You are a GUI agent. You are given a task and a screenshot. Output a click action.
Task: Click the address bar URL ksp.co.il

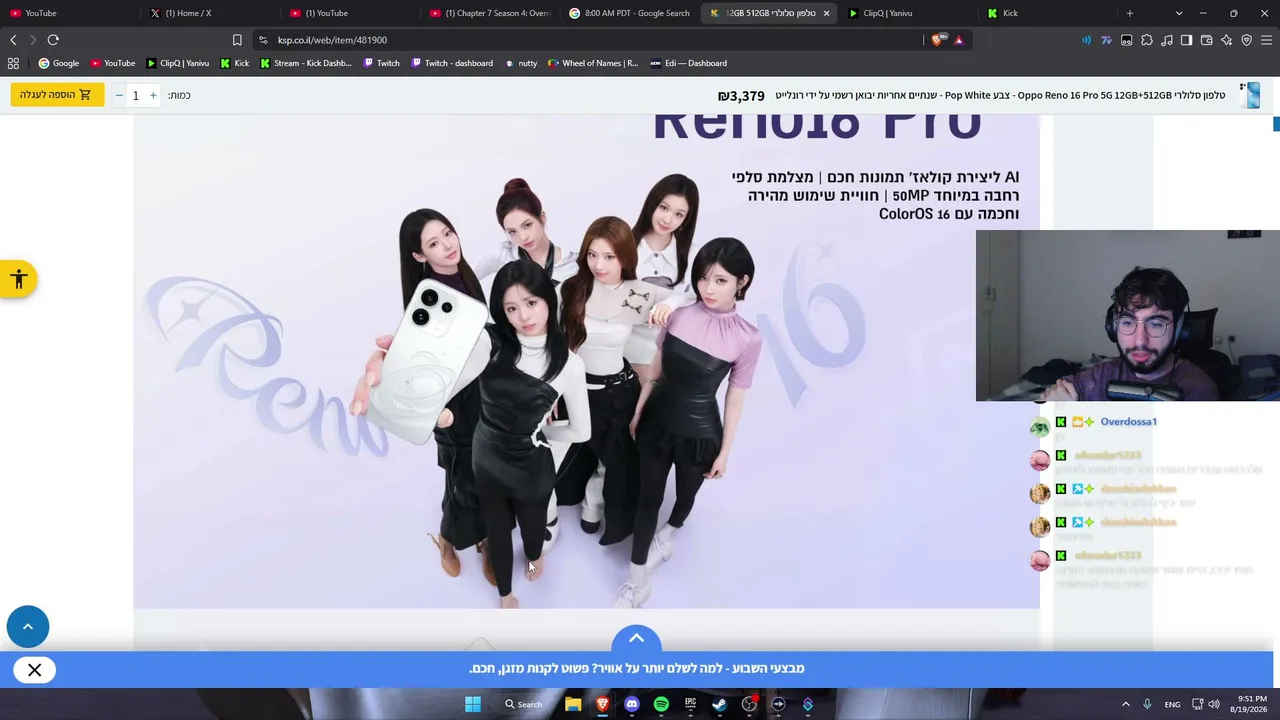(332, 40)
